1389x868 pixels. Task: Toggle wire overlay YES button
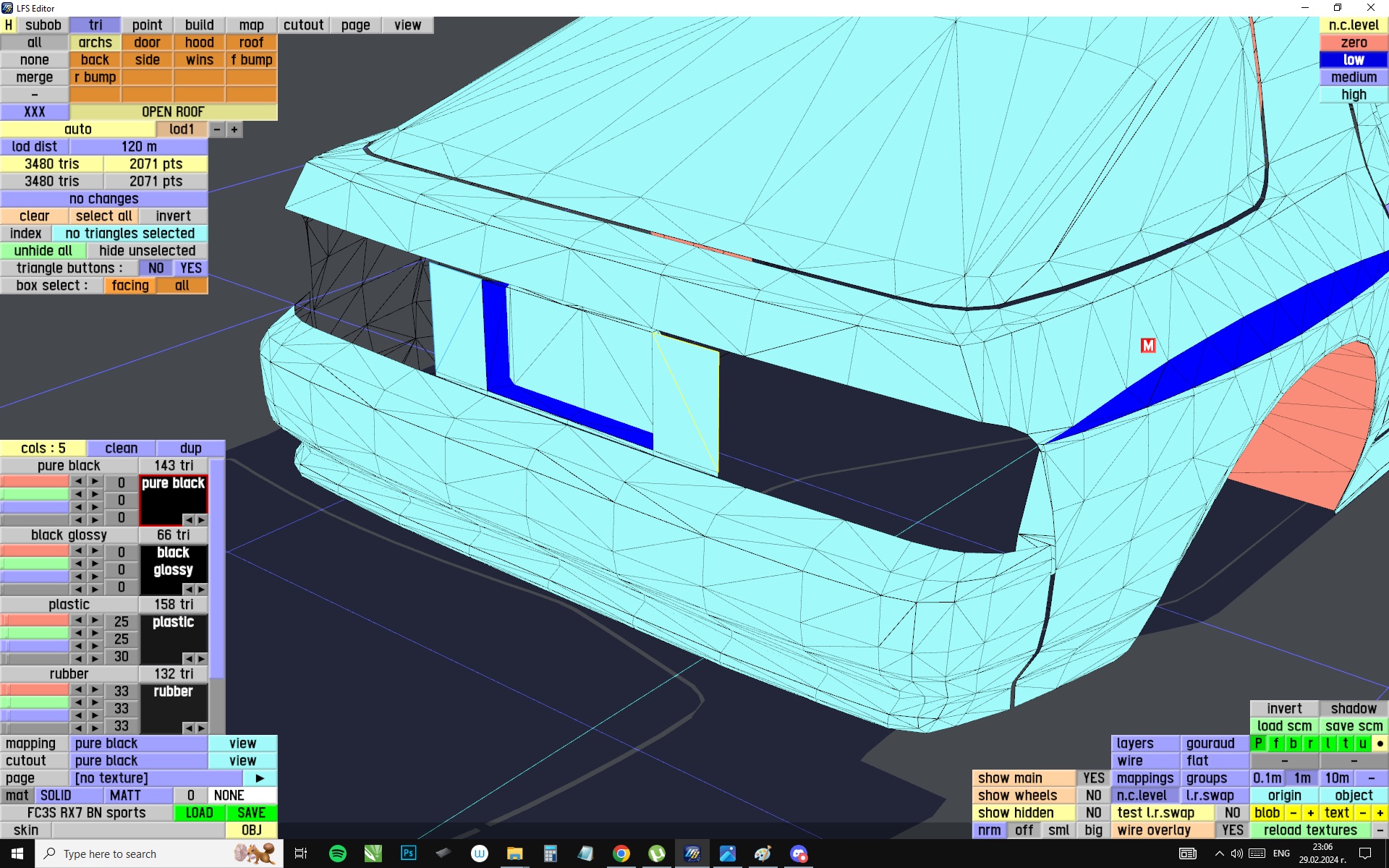(x=1232, y=830)
